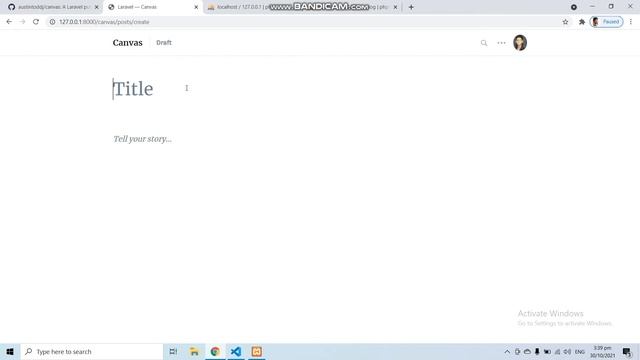640x360 pixels.
Task: Click the recording indicator icon in title bar
Action: tap(573, 7)
